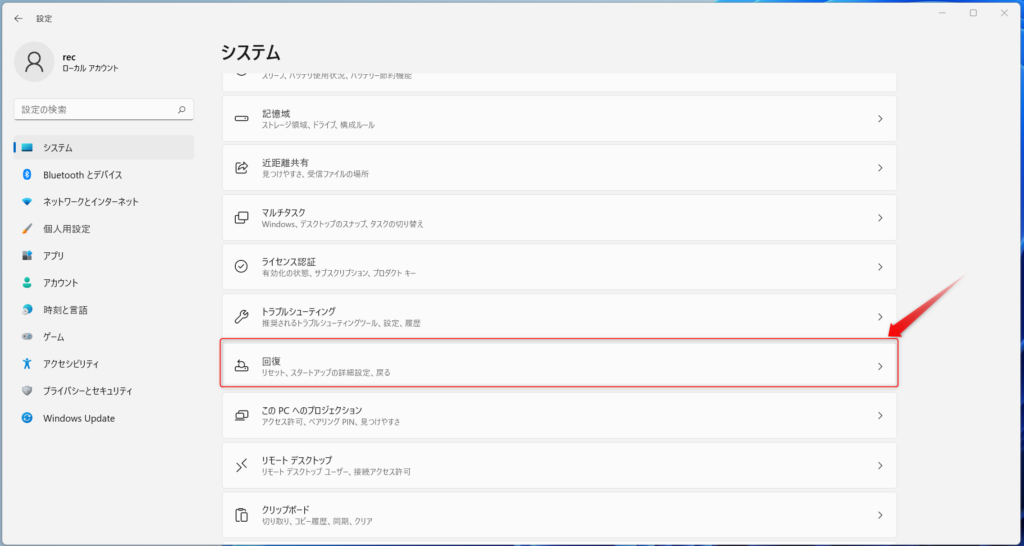Click the リセット、スタートアップの詳細設定、戻る description
The height and width of the screenshot is (546, 1024).
[326, 373]
